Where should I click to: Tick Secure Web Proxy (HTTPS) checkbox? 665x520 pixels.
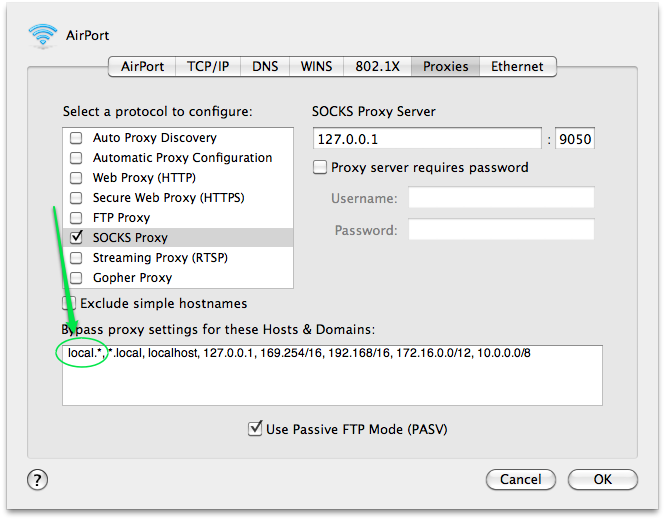pyautogui.click(x=76, y=198)
